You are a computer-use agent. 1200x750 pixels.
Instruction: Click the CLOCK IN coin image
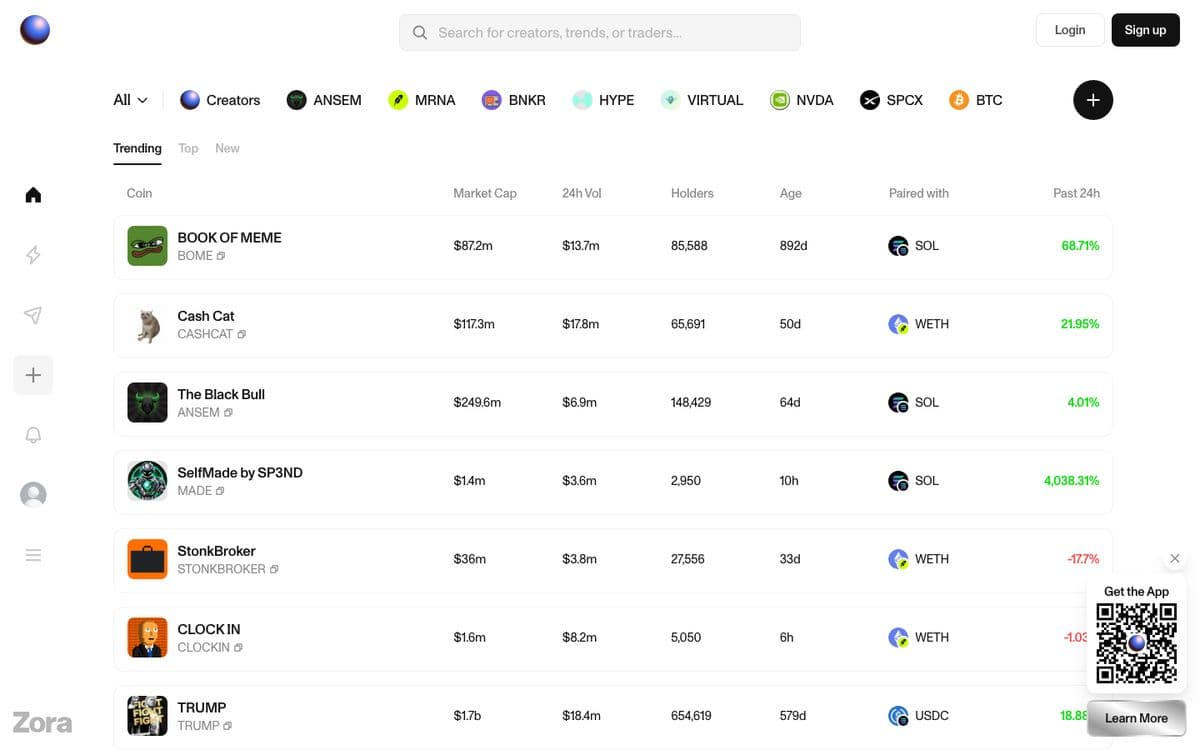pyautogui.click(x=147, y=637)
